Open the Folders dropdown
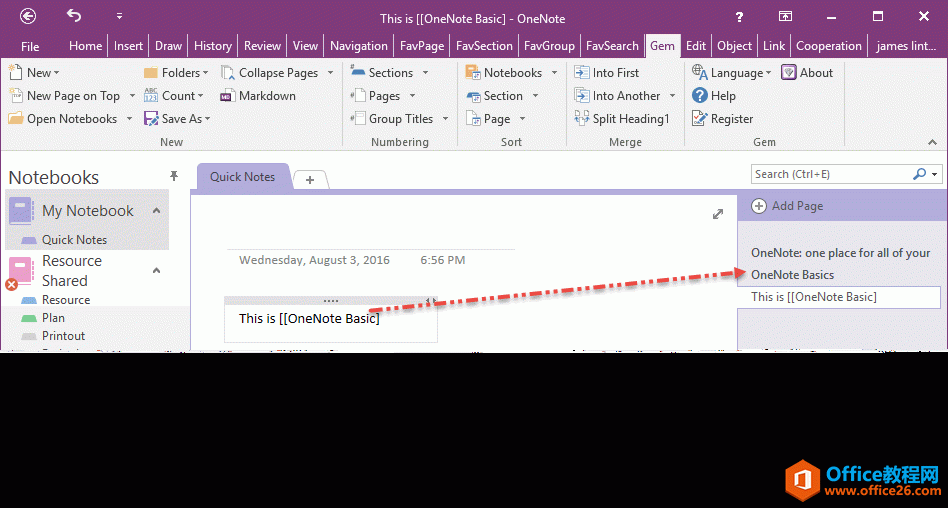The height and width of the screenshot is (508, 948). [x=176, y=73]
